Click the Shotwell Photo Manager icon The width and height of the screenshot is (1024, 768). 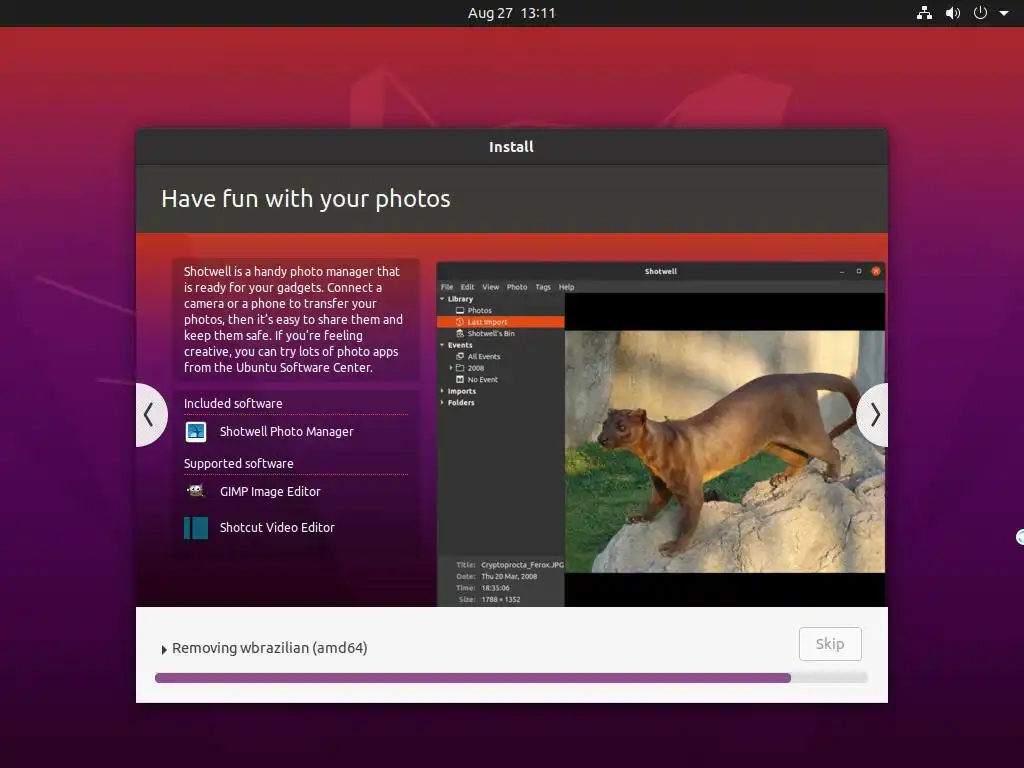[196, 432]
